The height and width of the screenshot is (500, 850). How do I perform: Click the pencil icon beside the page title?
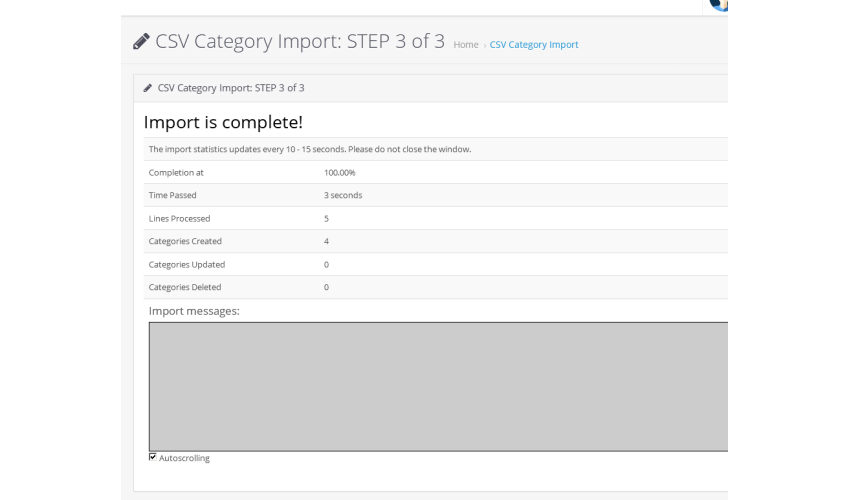pos(141,42)
